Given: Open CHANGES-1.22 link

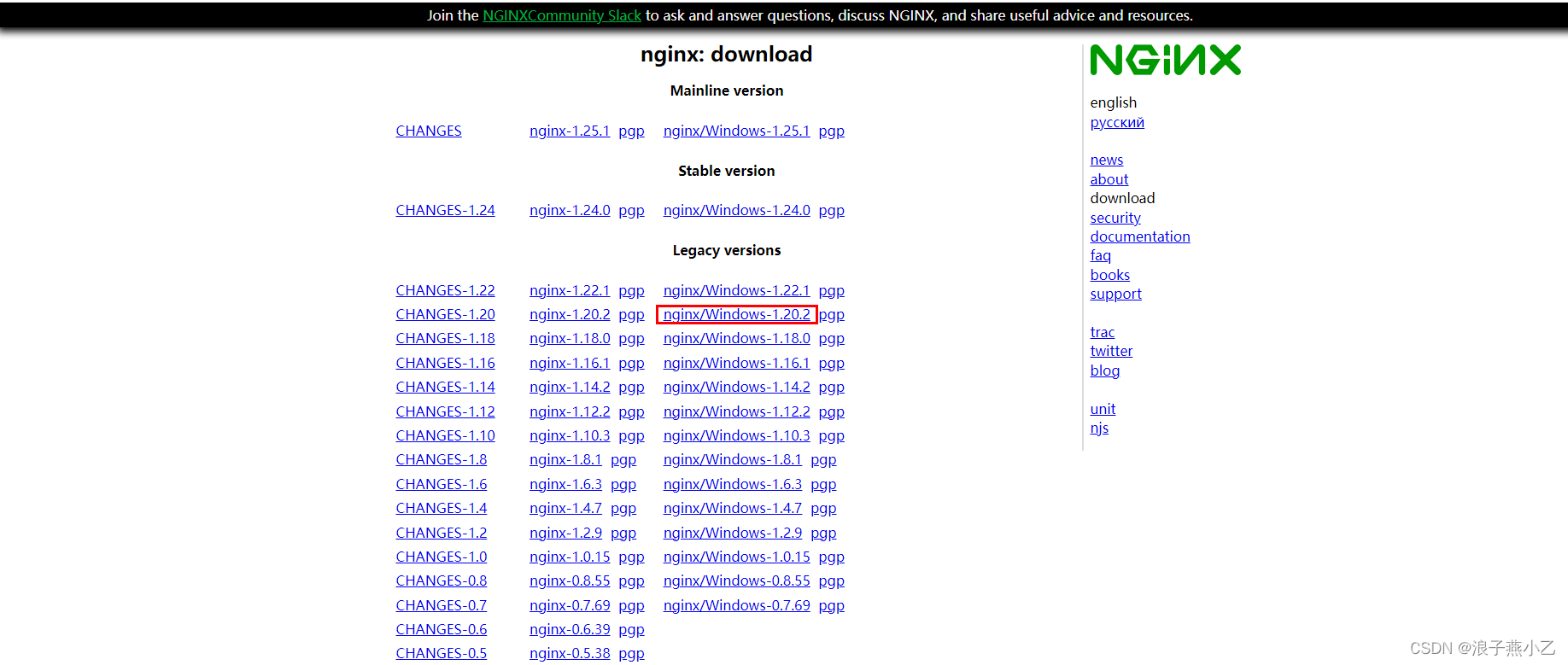Looking at the screenshot, I should coord(445,290).
